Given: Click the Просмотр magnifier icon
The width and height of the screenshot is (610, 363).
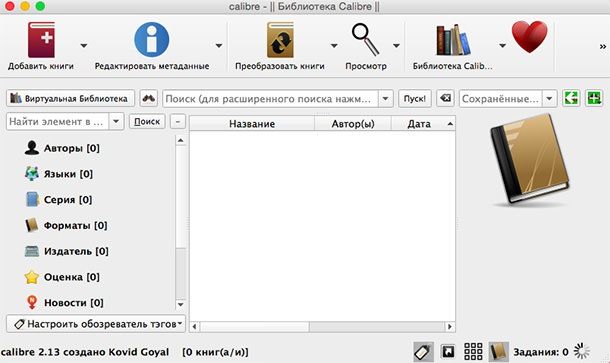Looking at the screenshot, I should [366, 40].
